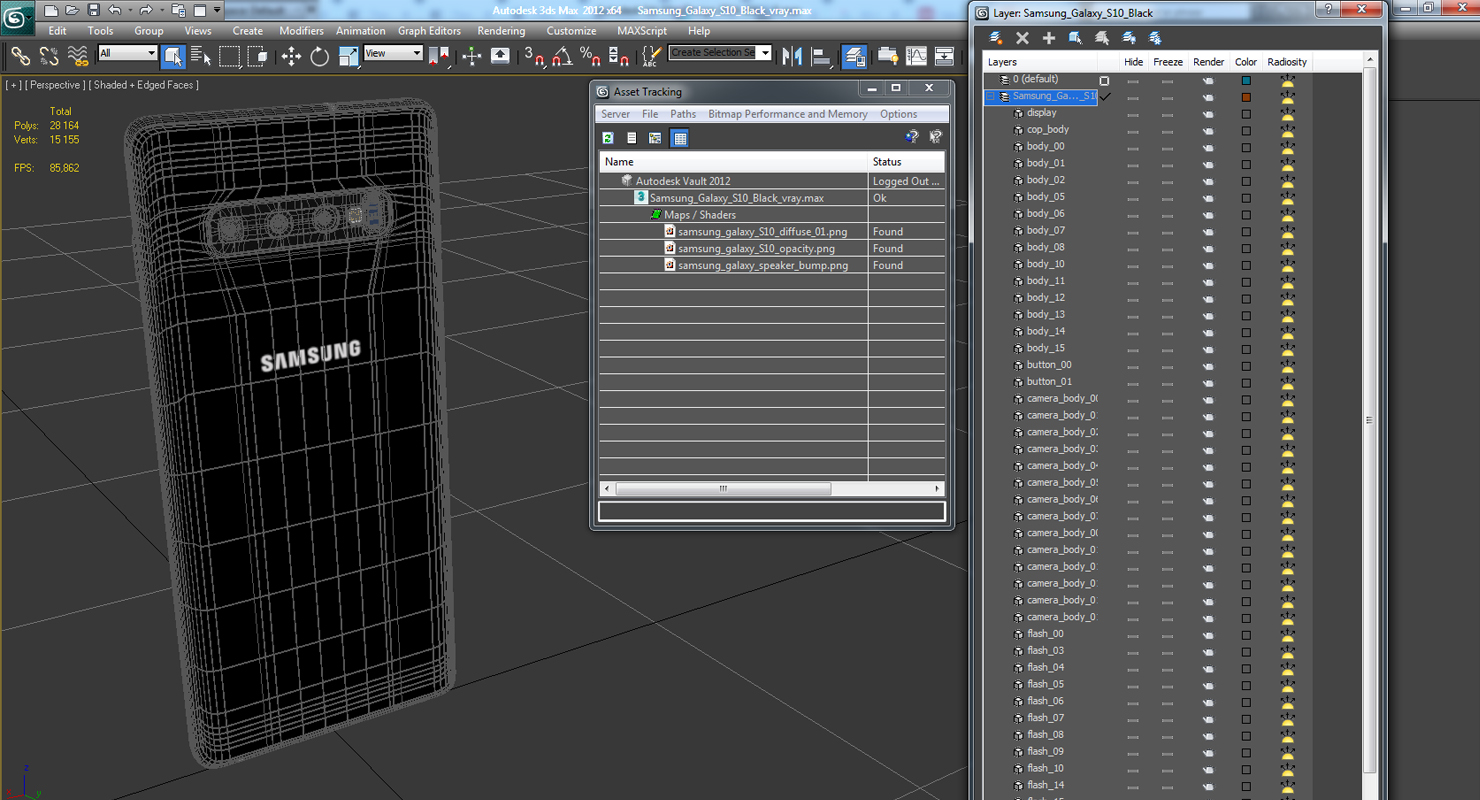The height and width of the screenshot is (800, 1480).
Task: Click the Radiosity column header
Action: tap(1287, 62)
